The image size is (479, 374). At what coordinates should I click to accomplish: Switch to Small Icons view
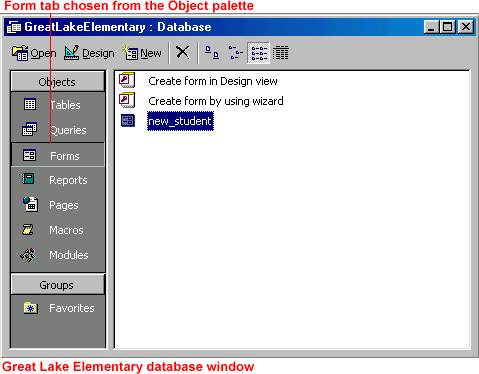click(235, 53)
